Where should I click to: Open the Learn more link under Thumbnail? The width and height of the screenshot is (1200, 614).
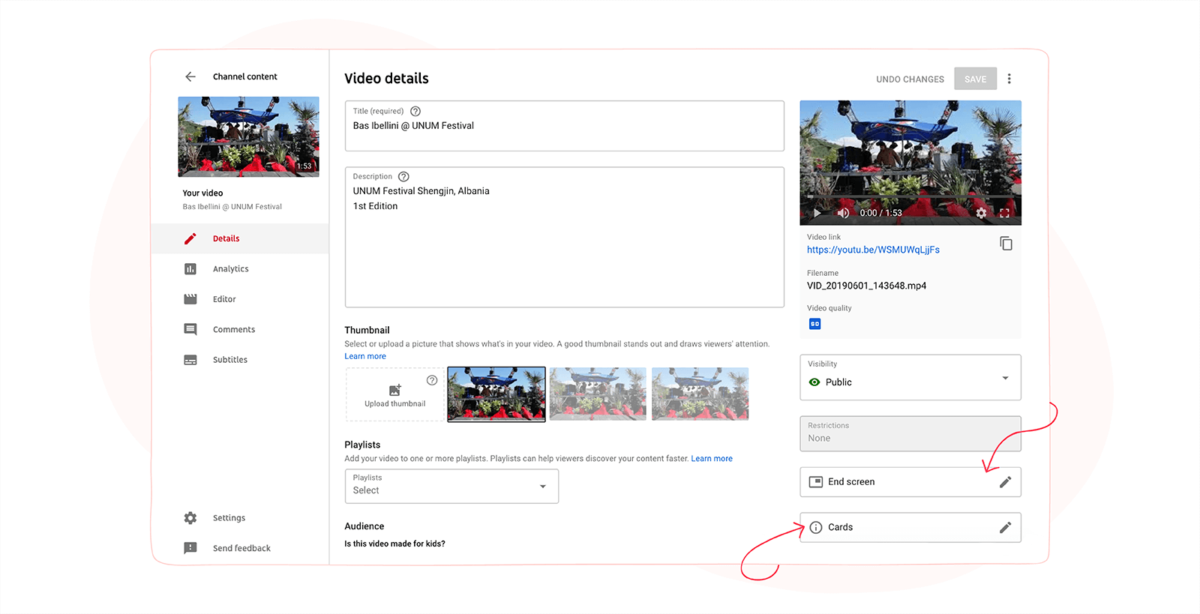tap(364, 355)
